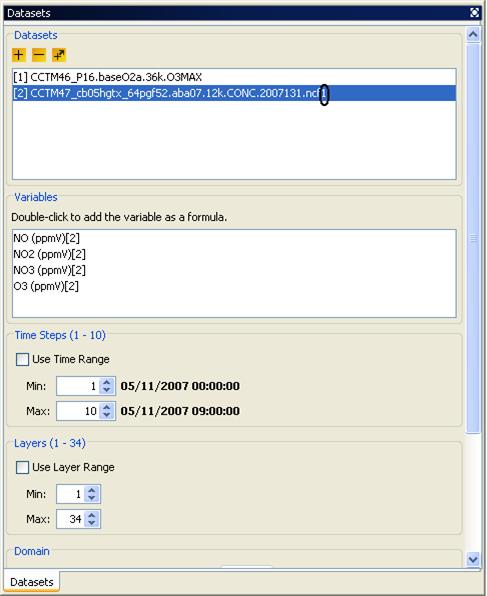Click scrollbar down arrow in Datasets panel
Viewport: 487px width, 596px height.
tap(473, 560)
